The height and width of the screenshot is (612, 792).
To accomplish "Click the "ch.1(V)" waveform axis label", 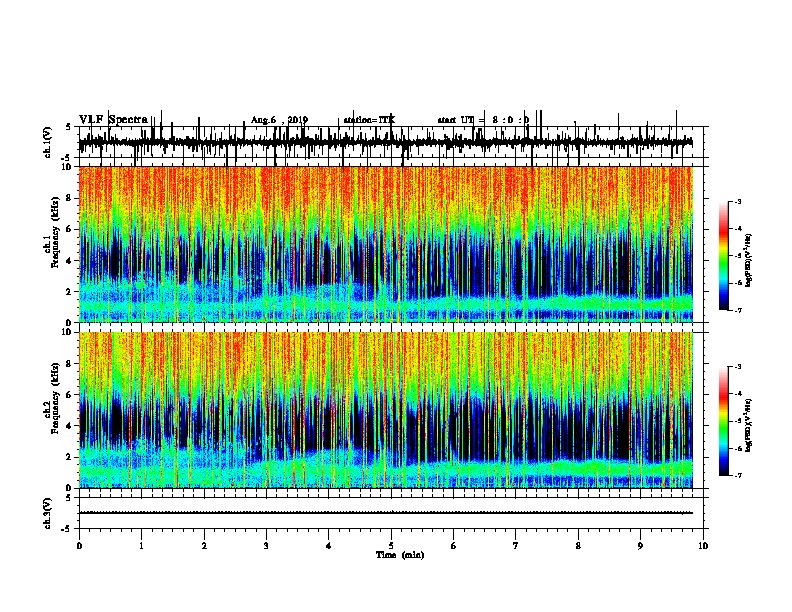I will point(47,142).
